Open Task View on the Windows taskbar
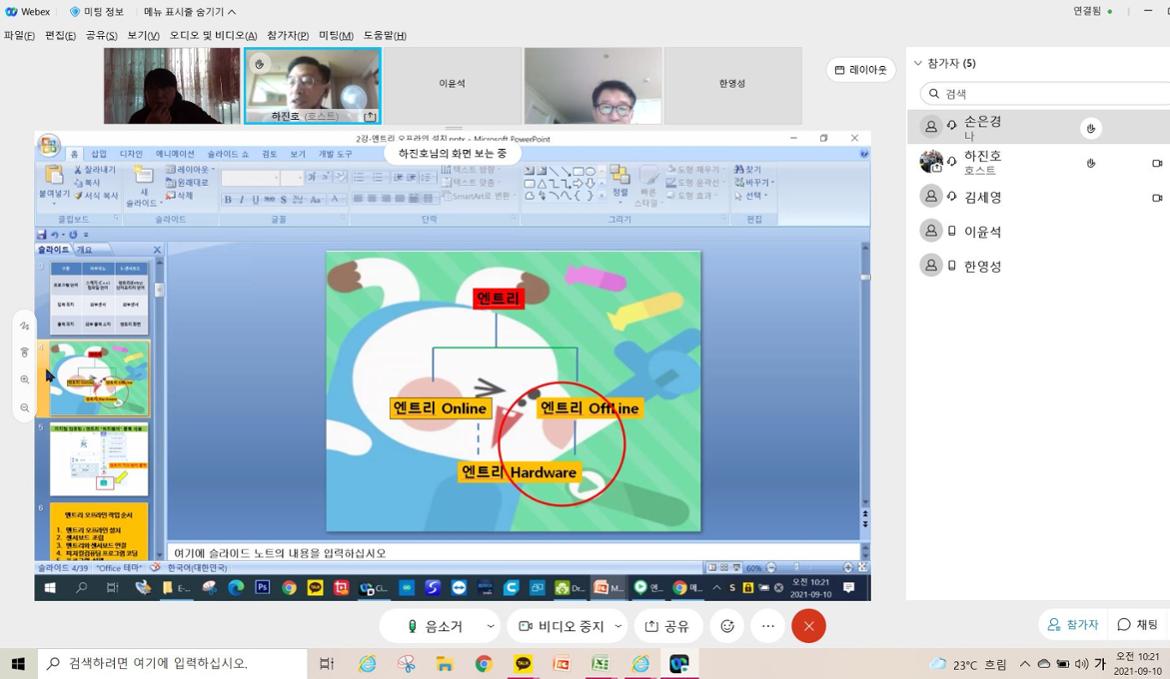 [x=326, y=663]
